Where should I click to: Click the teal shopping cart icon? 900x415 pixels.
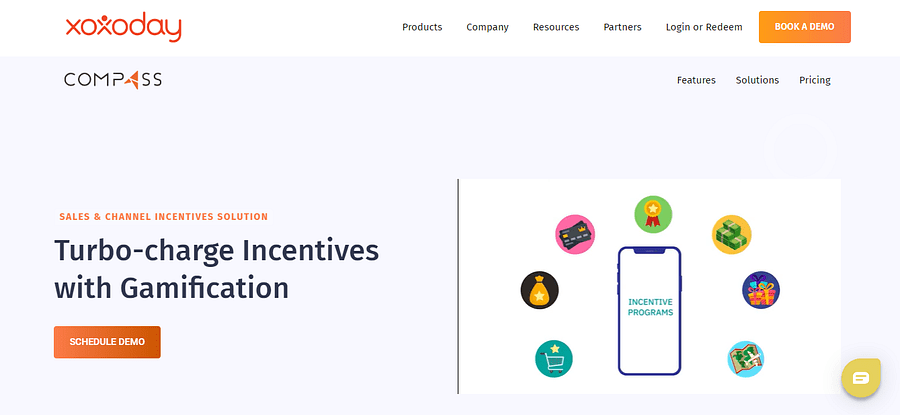pyautogui.click(x=554, y=359)
